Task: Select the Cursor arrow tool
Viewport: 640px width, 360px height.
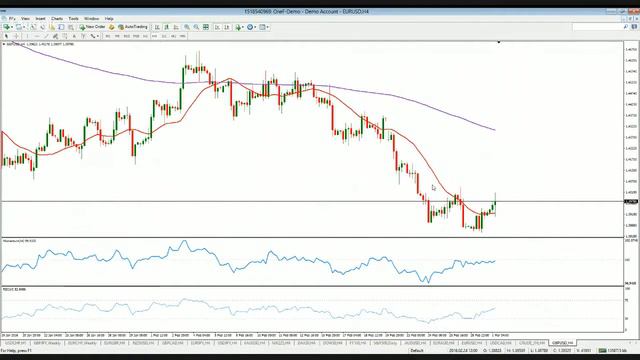Action: pyautogui.click(x=6, y=36)
